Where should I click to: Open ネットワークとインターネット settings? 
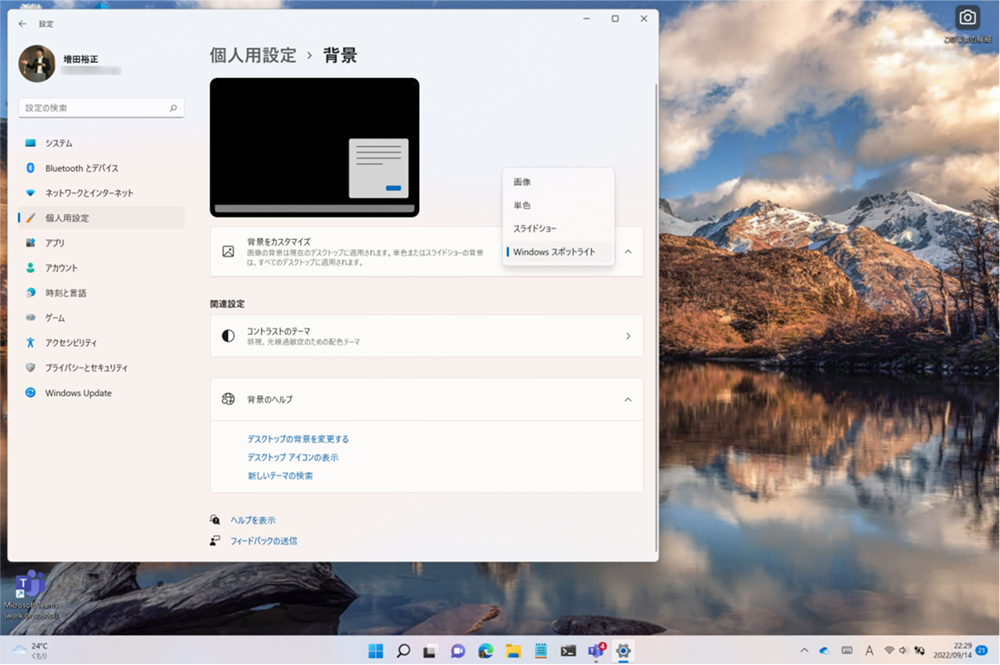88,193
